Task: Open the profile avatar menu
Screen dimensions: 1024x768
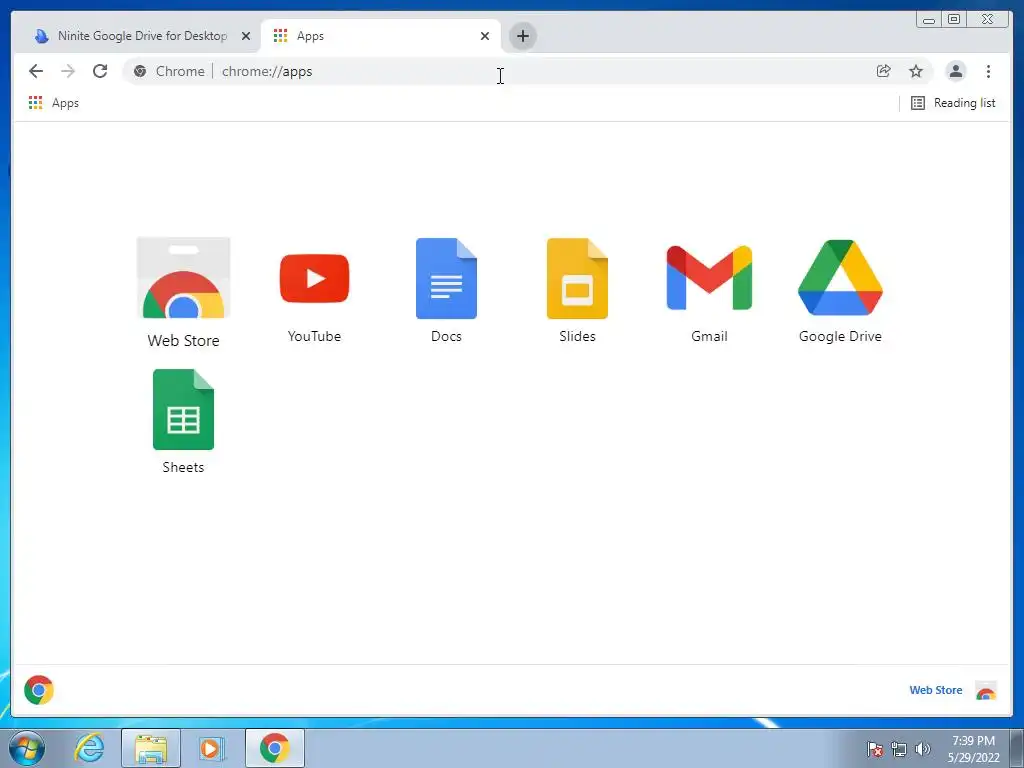Action: point(955,71)
